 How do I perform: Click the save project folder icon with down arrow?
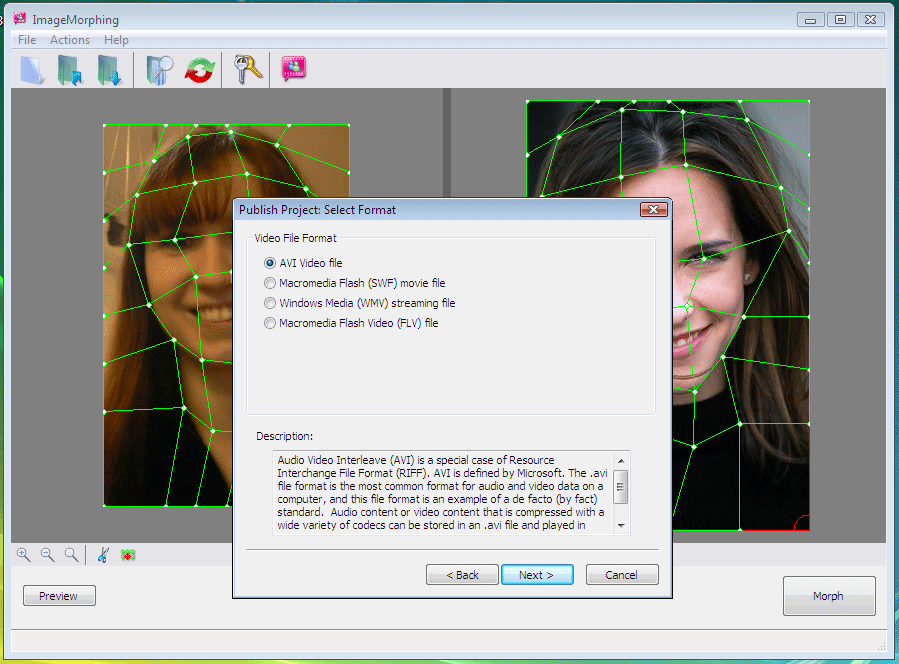point(109,71)
